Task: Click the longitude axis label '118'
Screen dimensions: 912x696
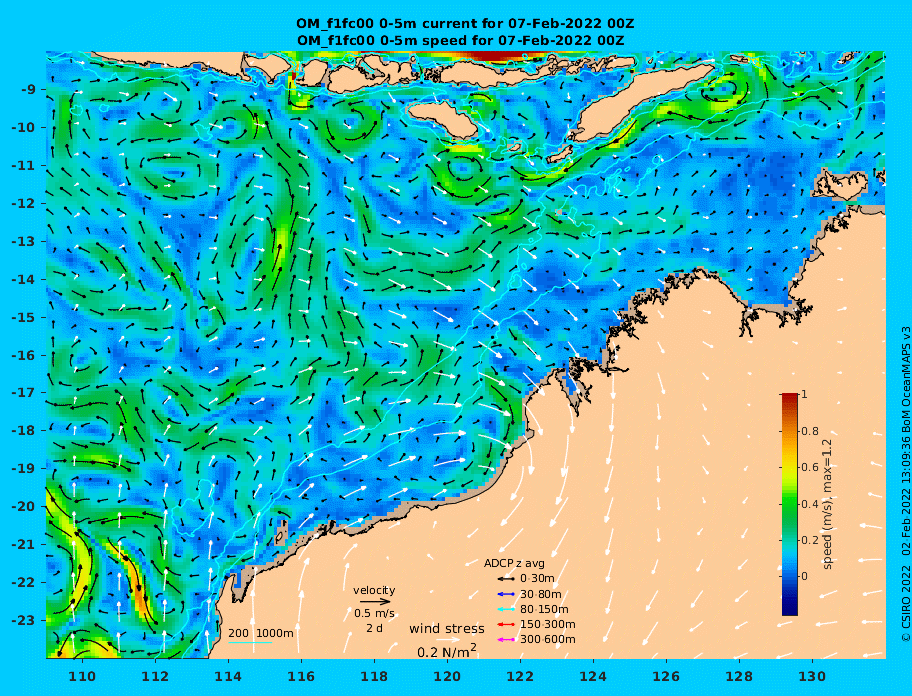Action: click(374, 676)
